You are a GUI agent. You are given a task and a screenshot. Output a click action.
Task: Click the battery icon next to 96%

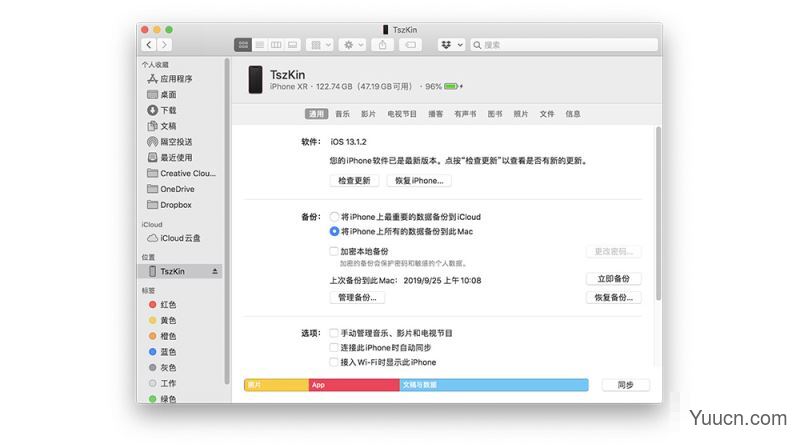pos(452,86)
